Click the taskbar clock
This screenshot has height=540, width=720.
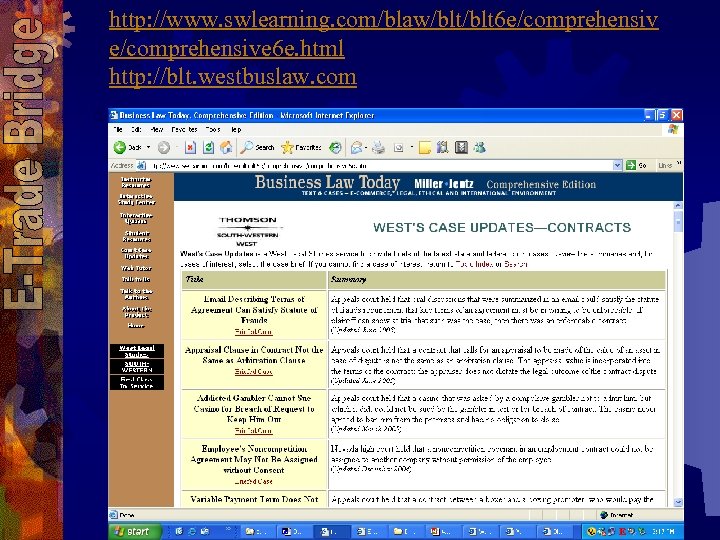tap(663, 531)
